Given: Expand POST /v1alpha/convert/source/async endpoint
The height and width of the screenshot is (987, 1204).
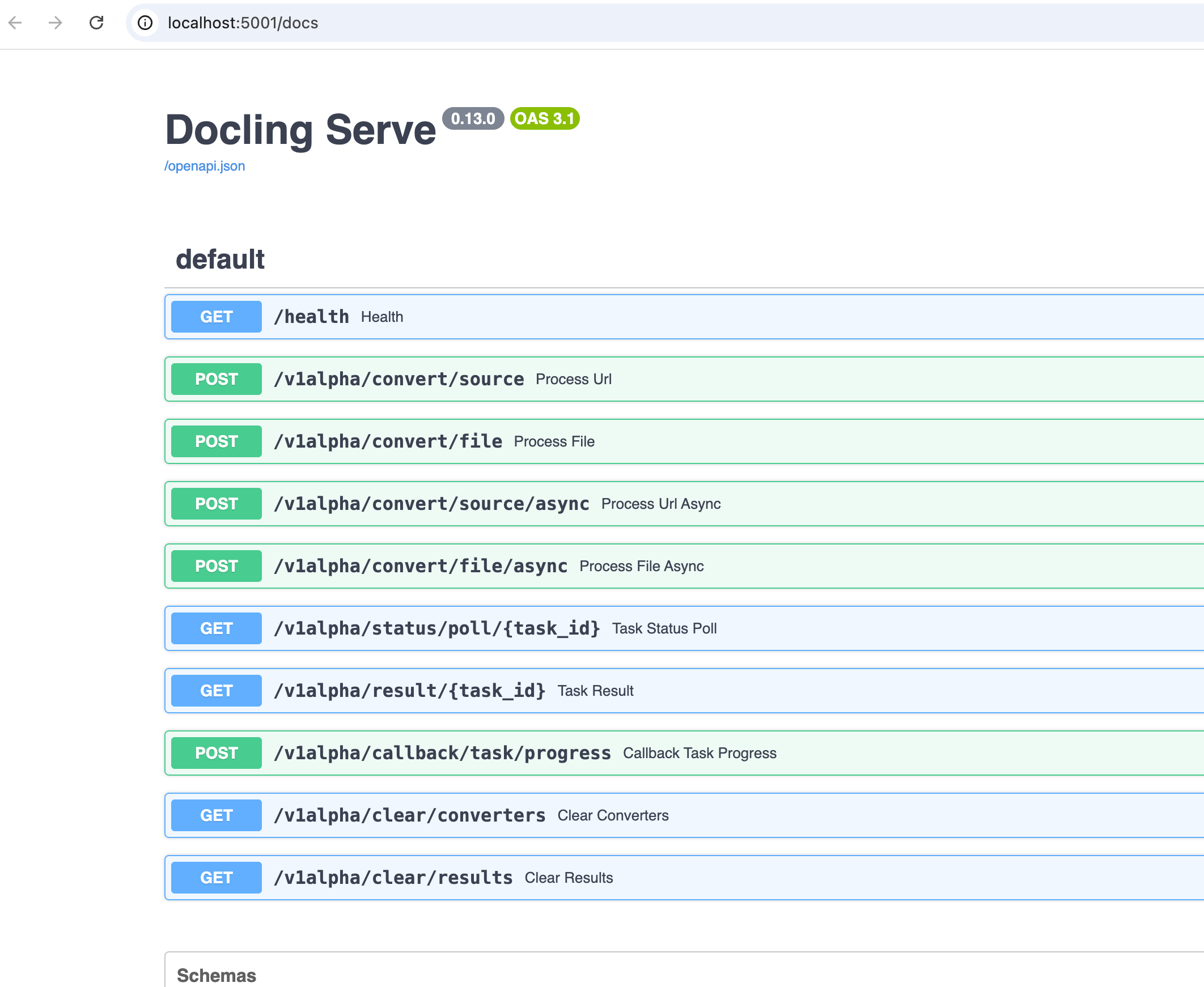Looking at the screenshot, I should (684, 504).
